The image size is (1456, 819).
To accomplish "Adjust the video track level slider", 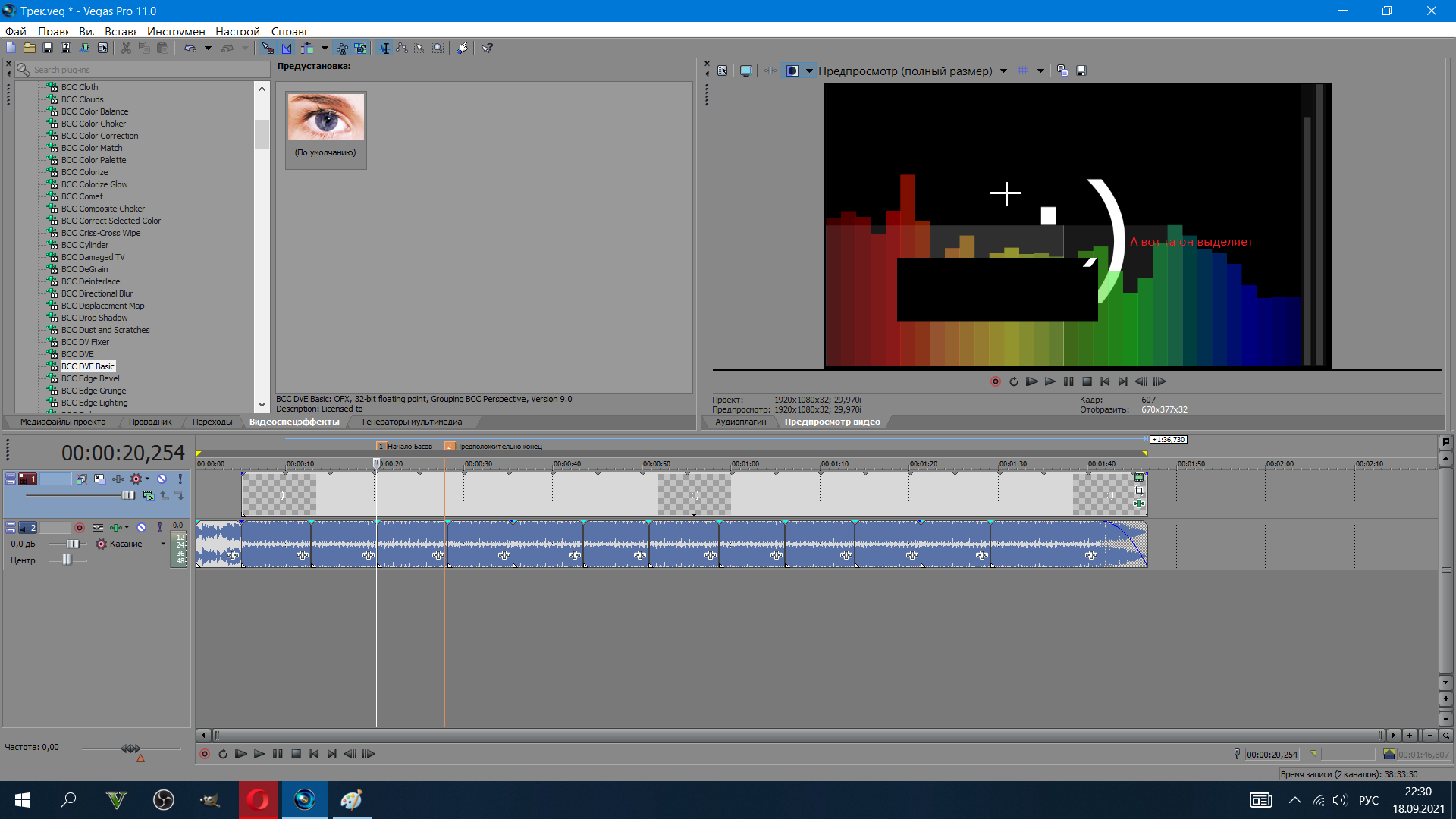I will [x=128, y=495].
